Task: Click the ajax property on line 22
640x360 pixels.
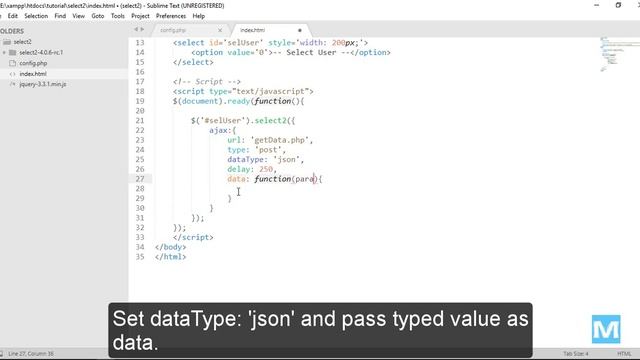Action: [218, 130]
